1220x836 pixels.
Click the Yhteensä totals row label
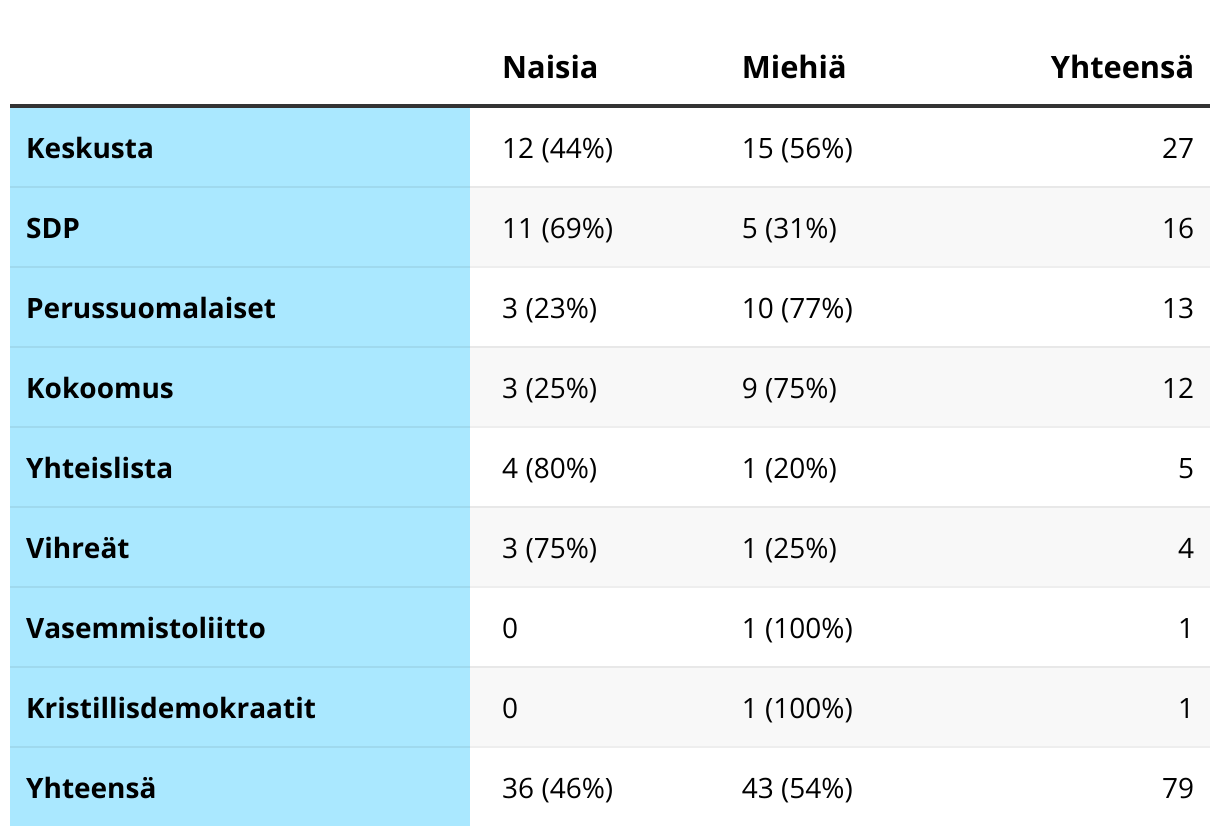91,788
